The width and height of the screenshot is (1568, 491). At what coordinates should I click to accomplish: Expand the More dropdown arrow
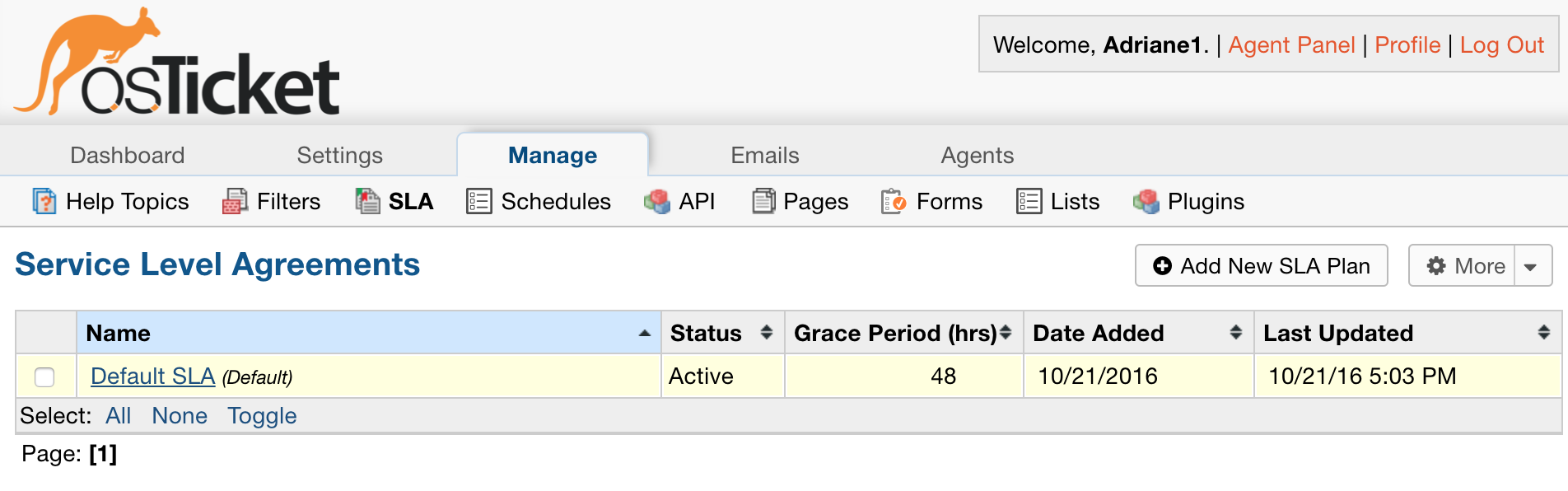click(1531, 266)
